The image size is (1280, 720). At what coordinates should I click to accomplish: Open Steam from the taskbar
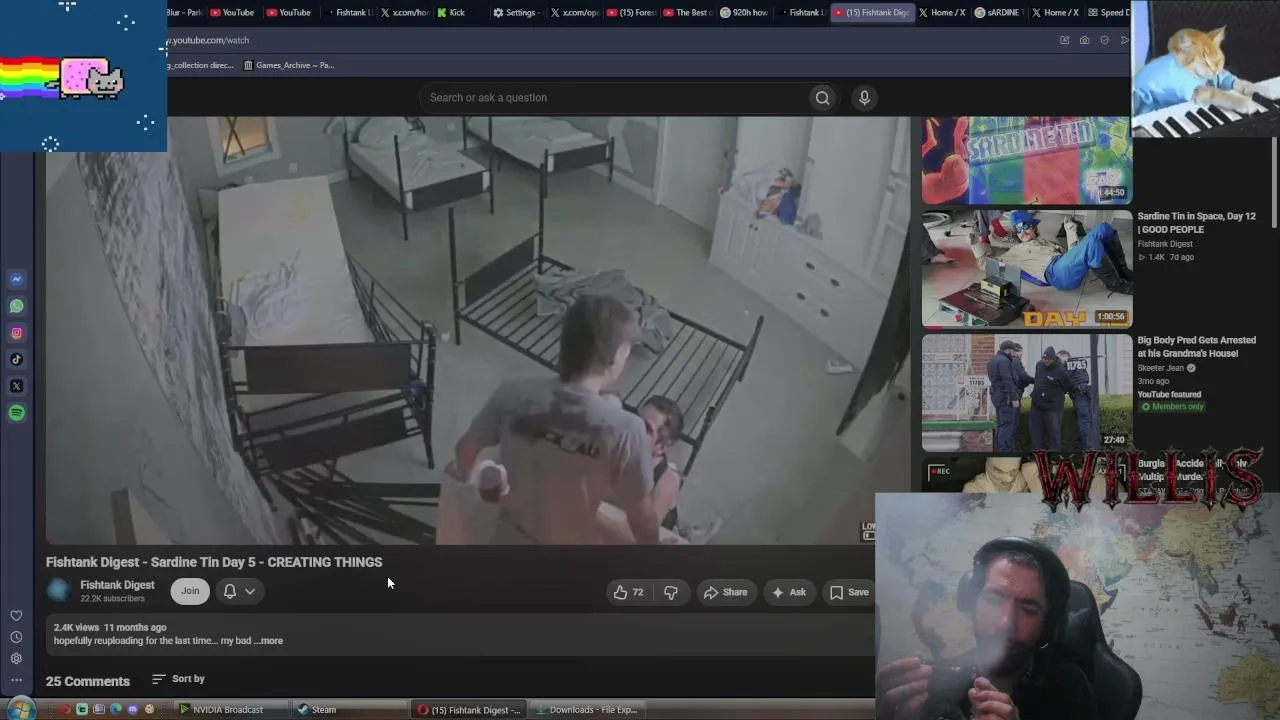click(x=350, y=710)
